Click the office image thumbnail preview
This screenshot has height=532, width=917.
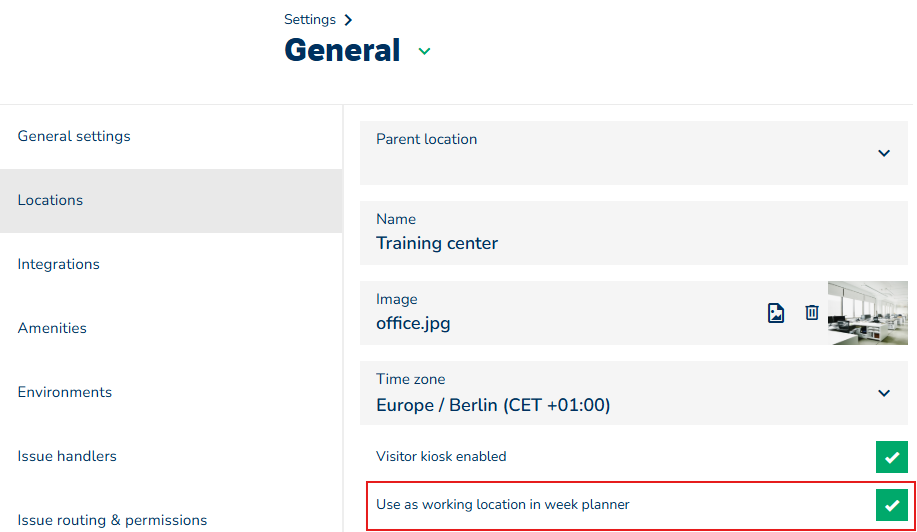pos(867,313)
